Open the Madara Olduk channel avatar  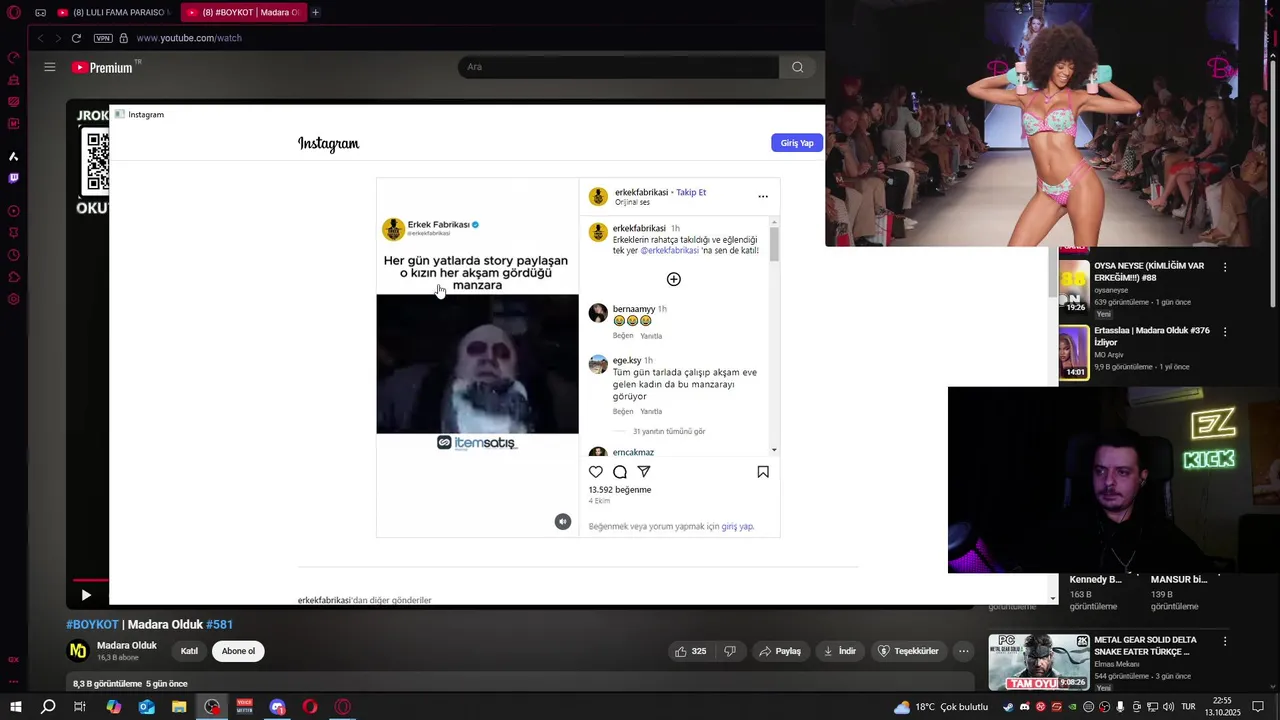[x=78, y=651]
